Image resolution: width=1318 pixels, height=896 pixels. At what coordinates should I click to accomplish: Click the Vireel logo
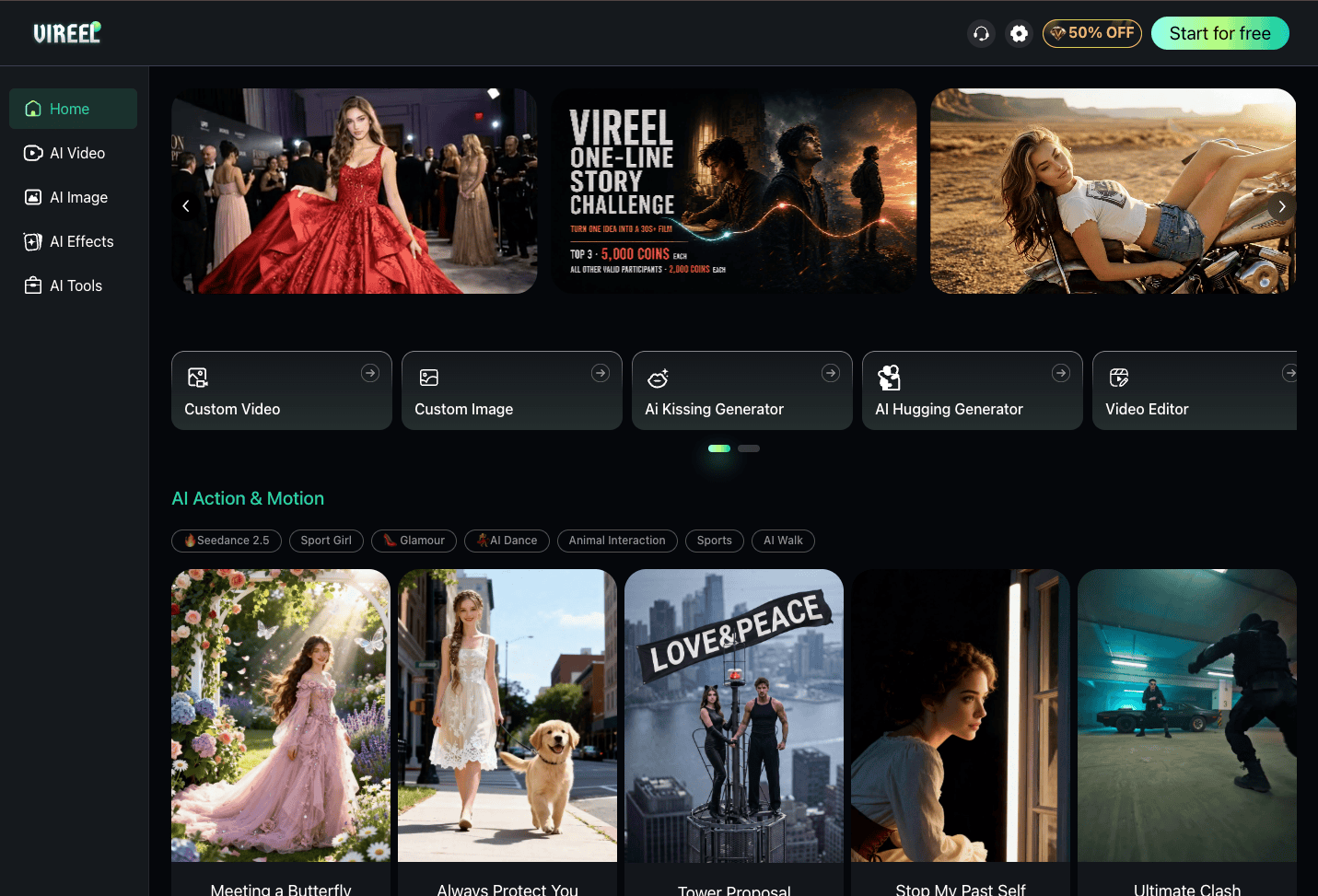click(67, 33)
